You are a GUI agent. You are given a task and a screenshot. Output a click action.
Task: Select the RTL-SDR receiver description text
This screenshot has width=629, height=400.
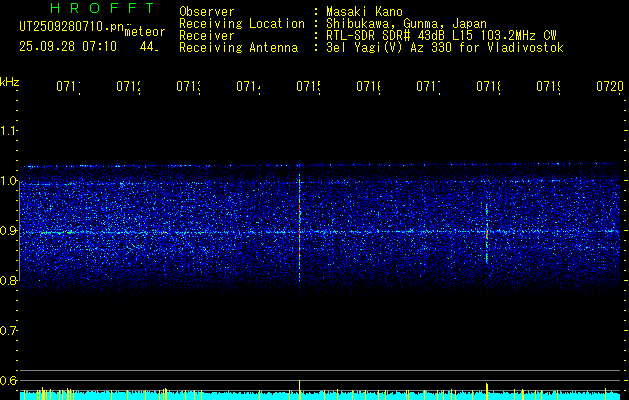tap(441, 36)
